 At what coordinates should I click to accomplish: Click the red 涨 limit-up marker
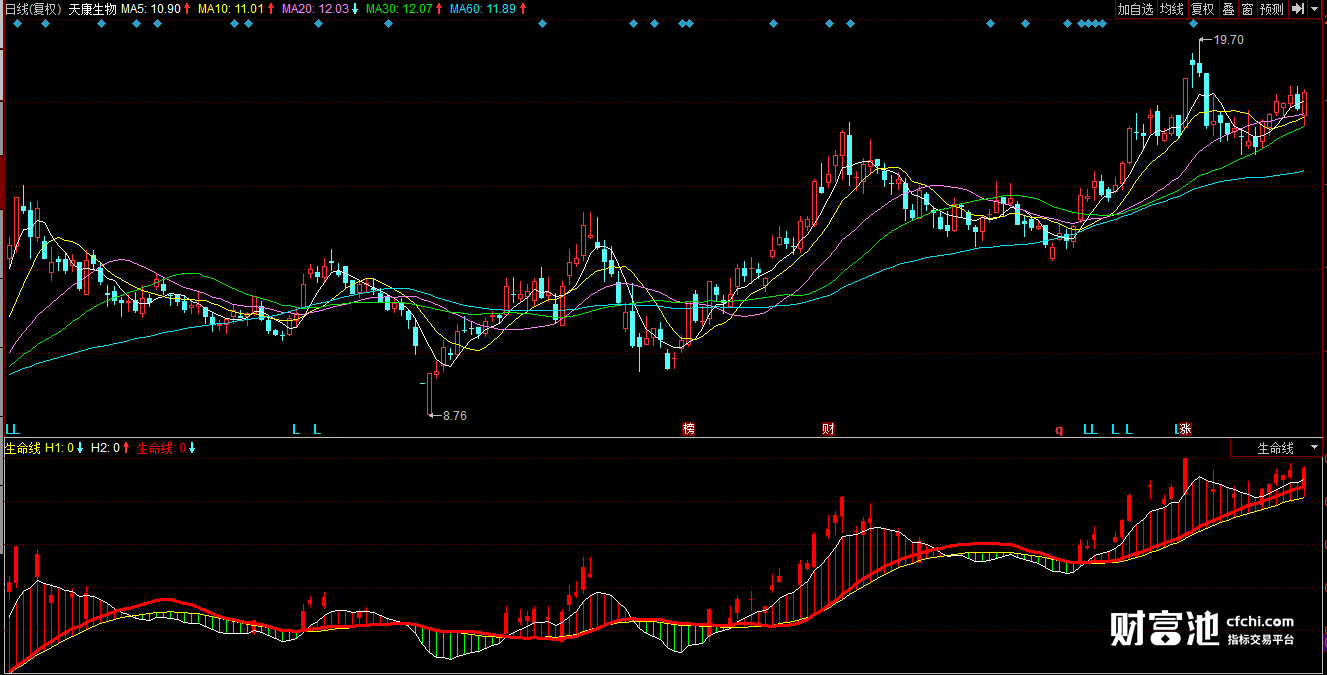(x=1185, y=430)
